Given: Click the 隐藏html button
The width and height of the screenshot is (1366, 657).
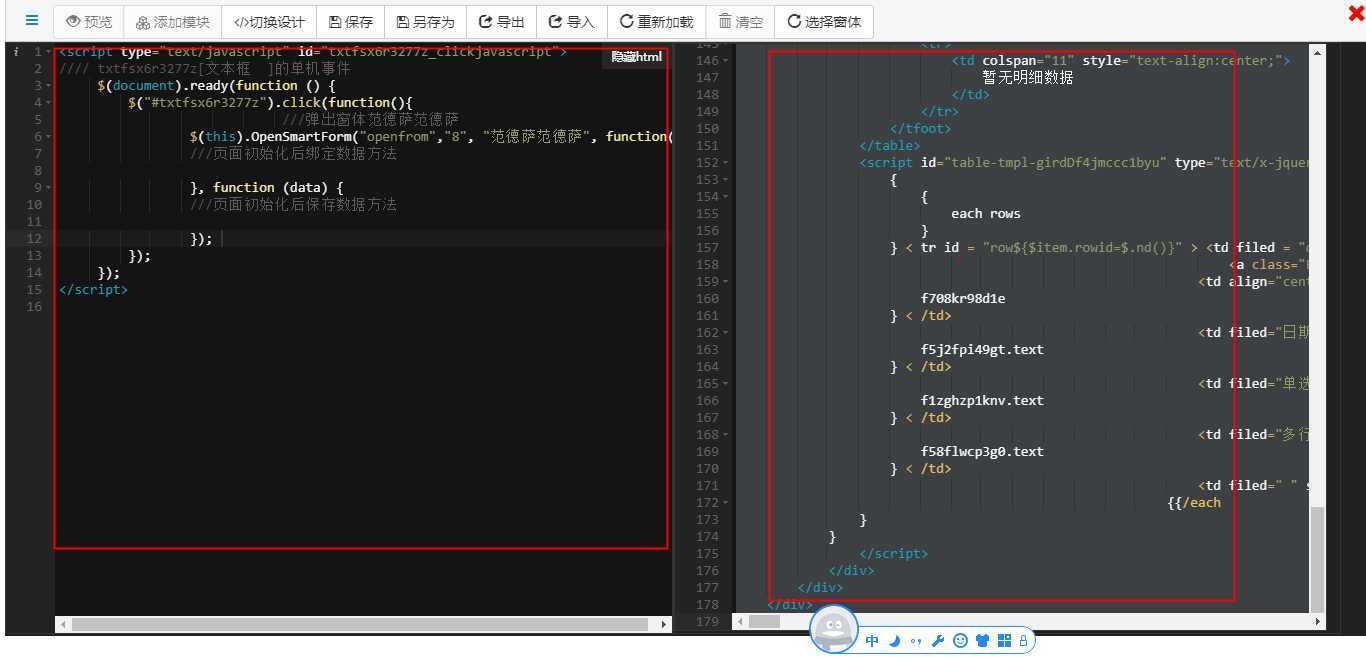Looking at the screenshot, I should [637, 57].
